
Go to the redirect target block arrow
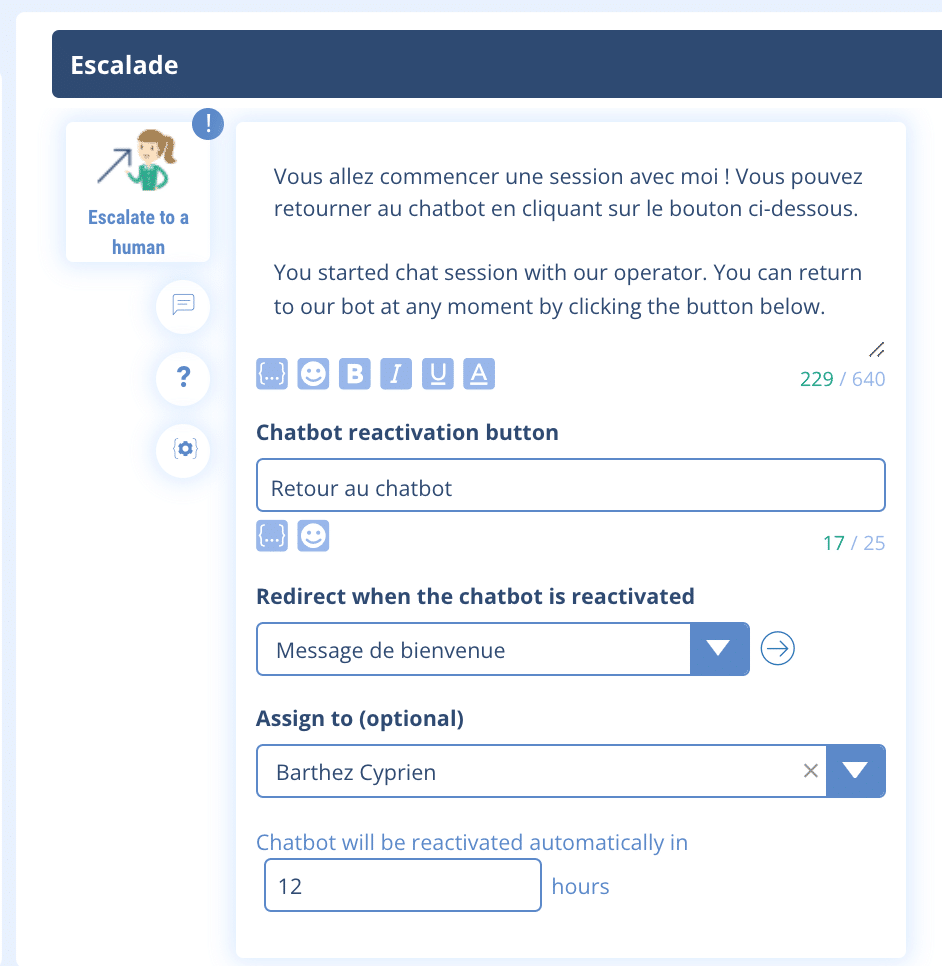[x=778, y=649]
